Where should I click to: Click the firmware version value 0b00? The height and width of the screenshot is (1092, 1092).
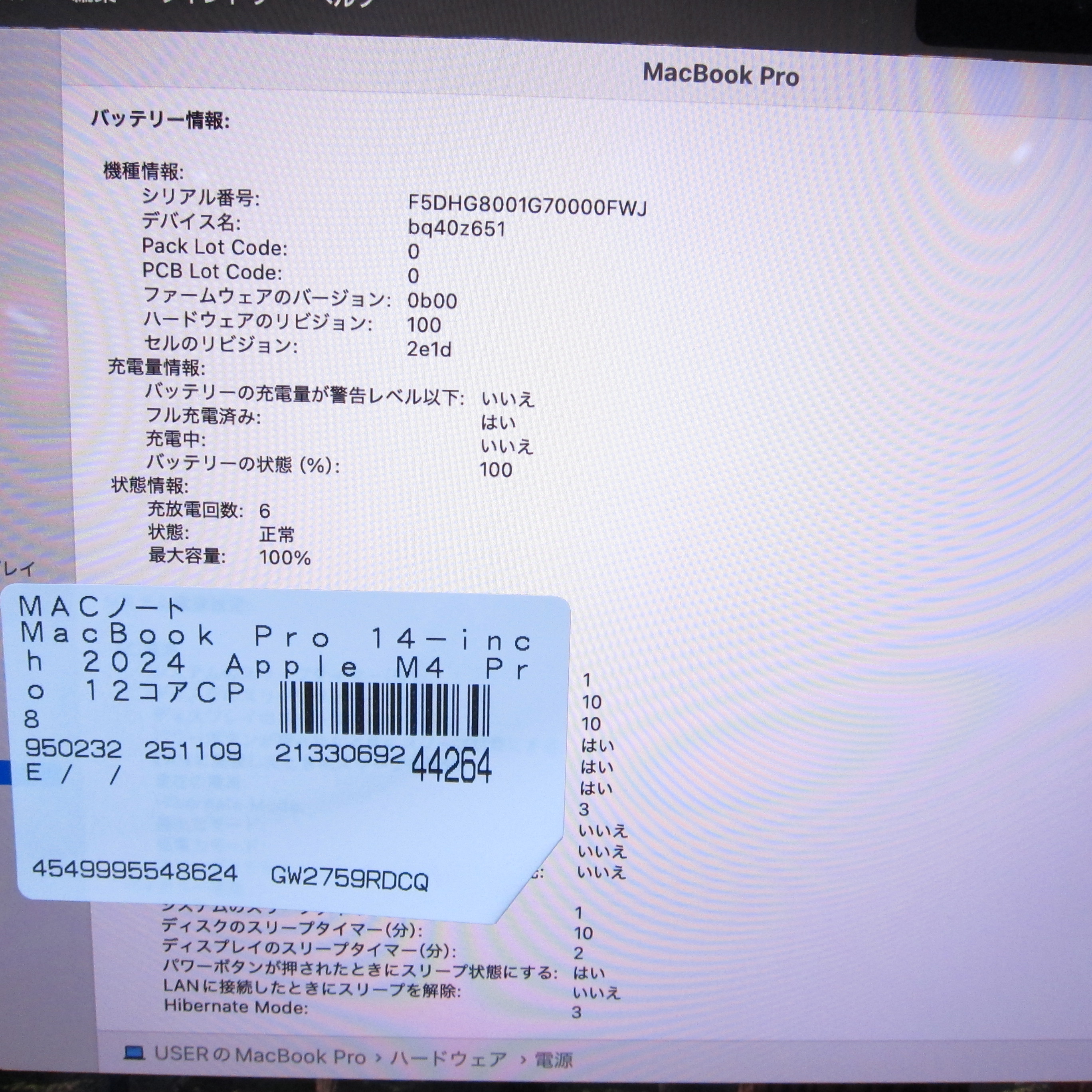[x=432, y=301]
